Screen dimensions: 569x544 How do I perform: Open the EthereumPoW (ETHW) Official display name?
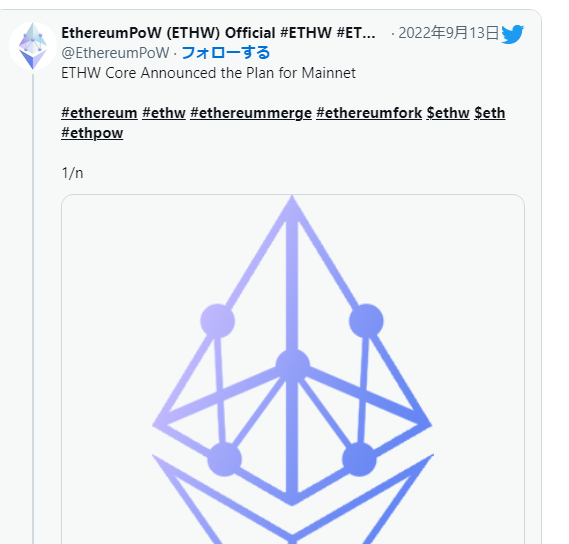click(x=218, y=33)
